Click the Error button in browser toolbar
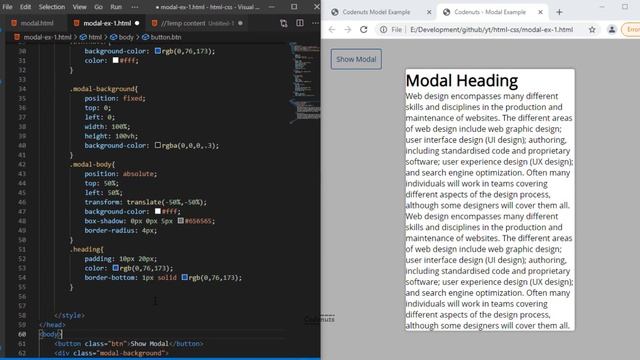Viewport: 640px width, 360px height. (631, 29)
